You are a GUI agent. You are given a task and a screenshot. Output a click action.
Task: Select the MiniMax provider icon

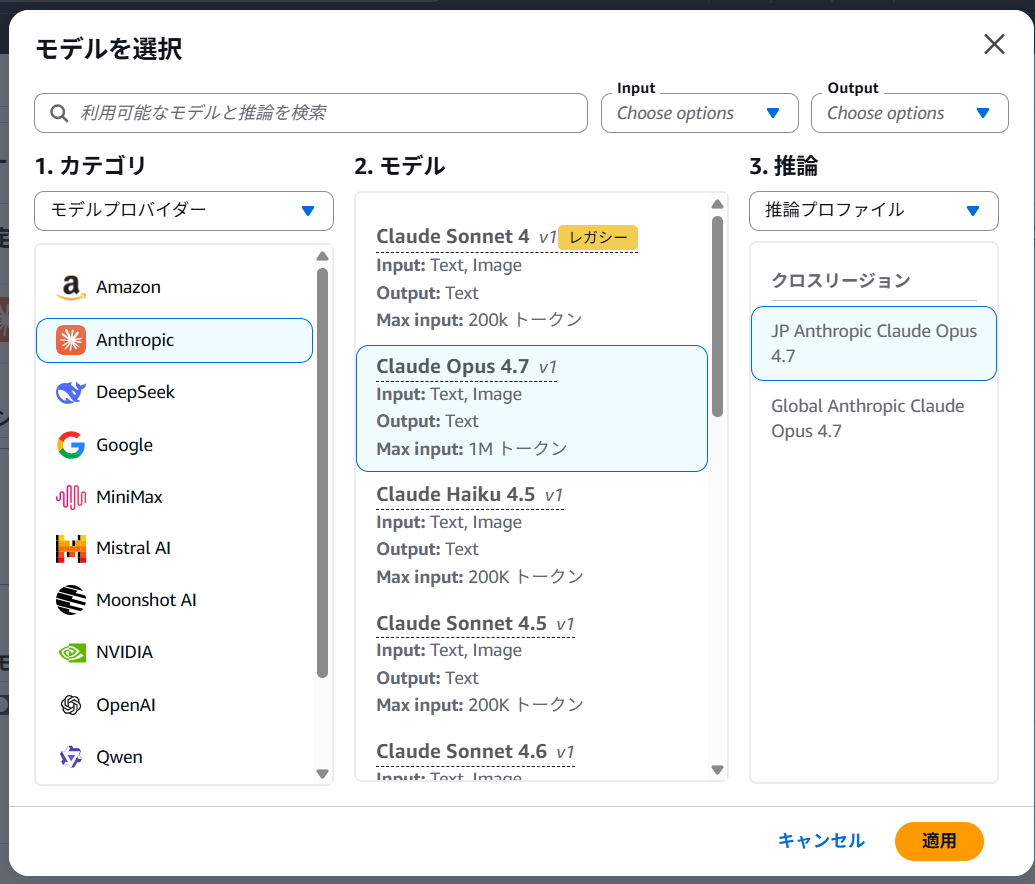coord(70,496)
